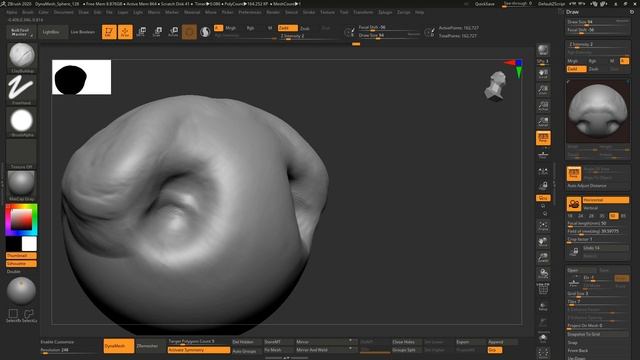Click the camera icon in Draw panel
Image resolution: width=640 pixels, height=360 pixels.
point(573,203)
